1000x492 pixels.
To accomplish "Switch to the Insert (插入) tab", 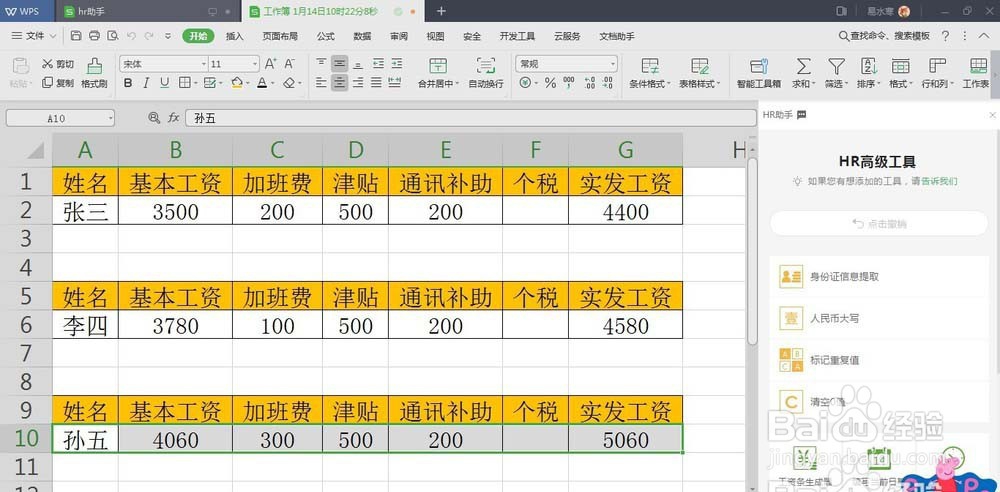I will 235,36.
